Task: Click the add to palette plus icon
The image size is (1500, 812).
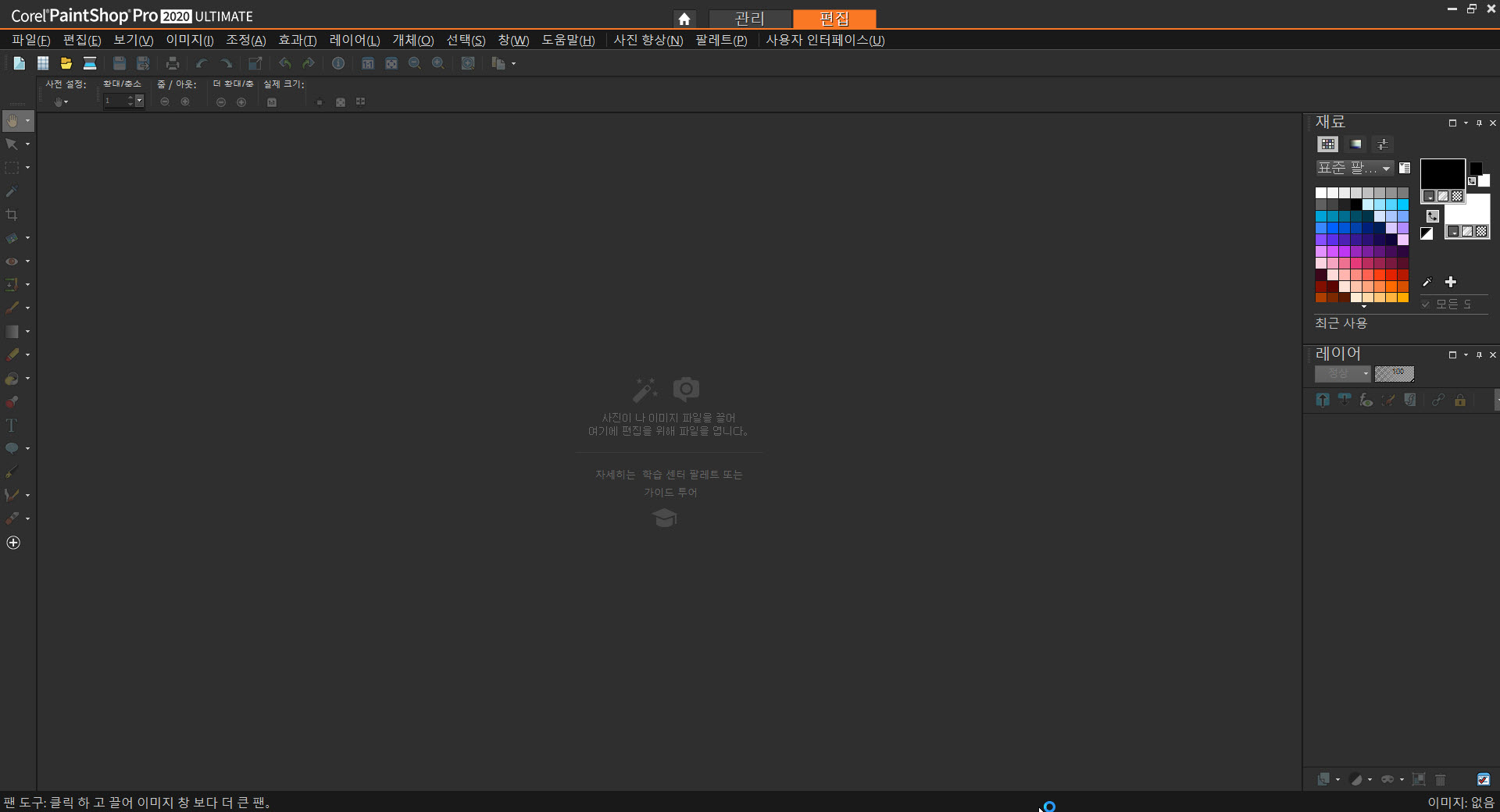Action: click(1451, 282)
